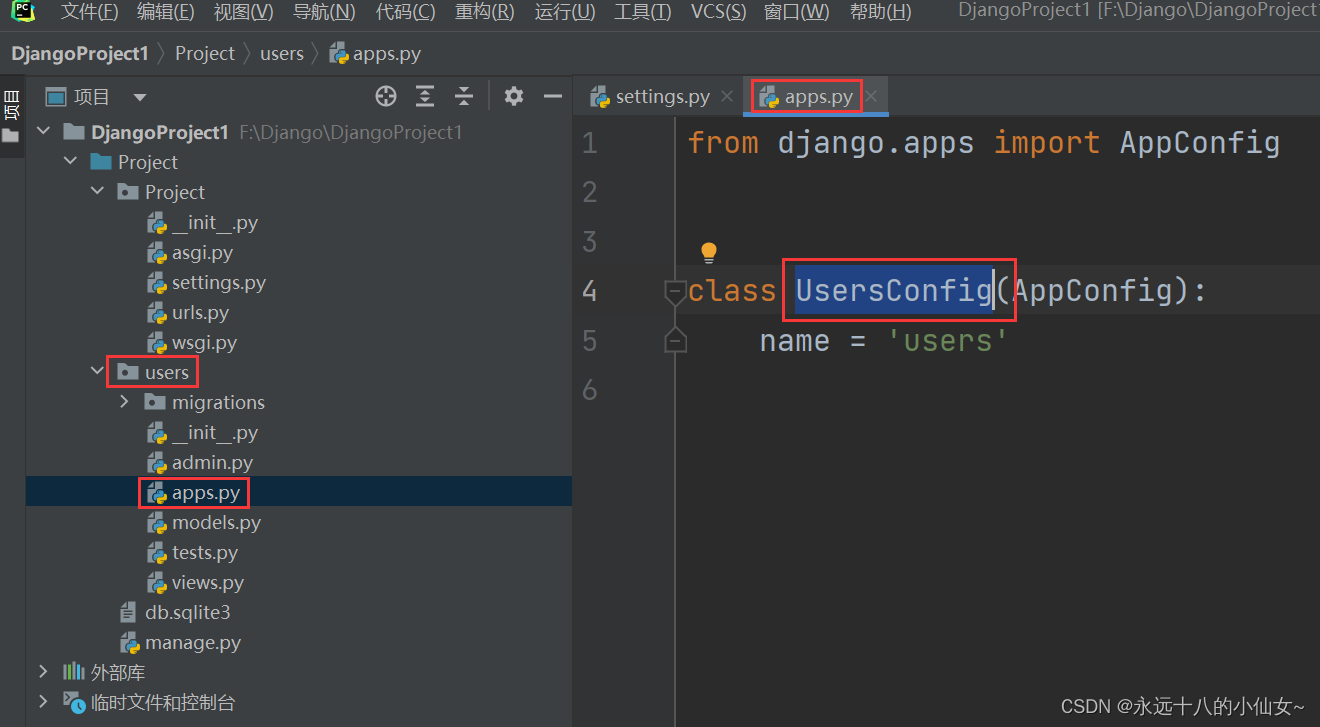Image resolution: width=1320 pixels, height=727 pixels.
Task: Expand 临时文件和控制台 node
Action: tap(43, 702)
